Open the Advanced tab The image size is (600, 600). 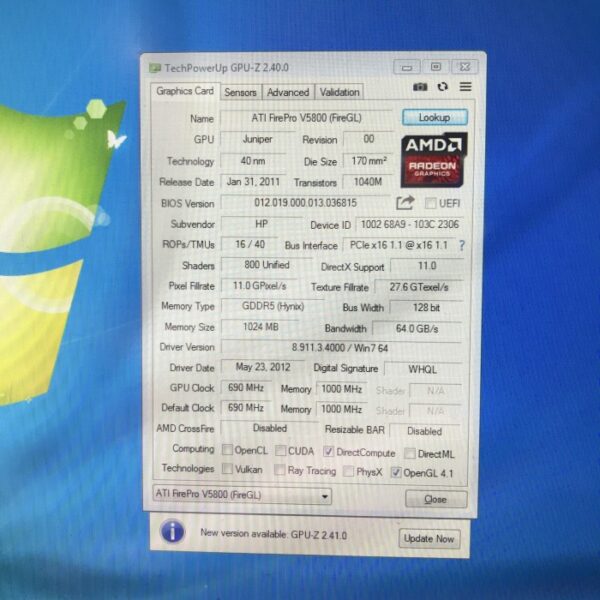[x=288, y=92]
